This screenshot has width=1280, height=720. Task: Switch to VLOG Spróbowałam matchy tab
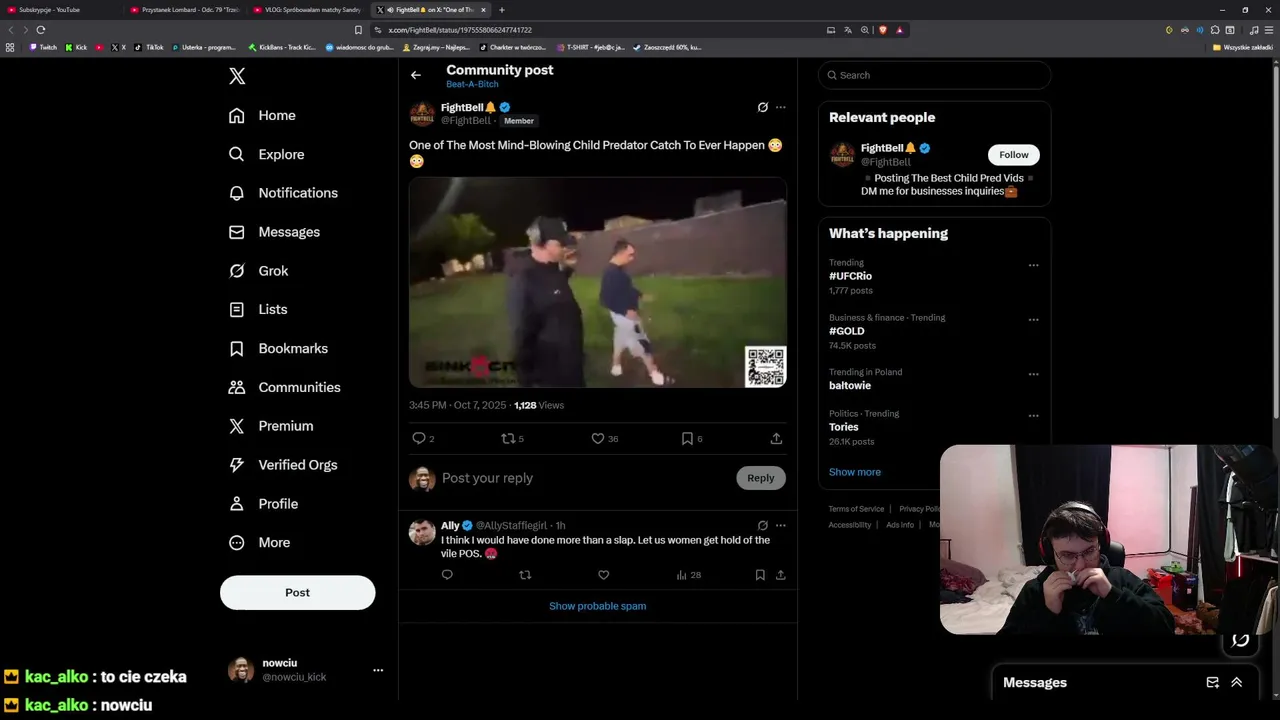point(308,10)
